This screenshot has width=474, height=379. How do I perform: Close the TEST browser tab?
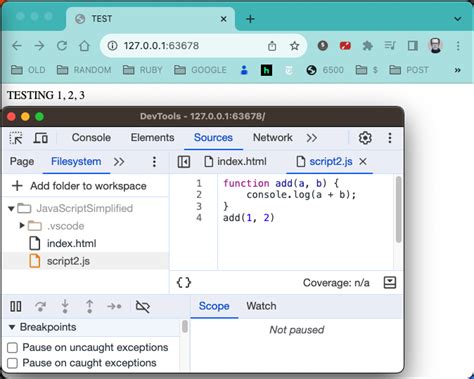click(224, 19)
